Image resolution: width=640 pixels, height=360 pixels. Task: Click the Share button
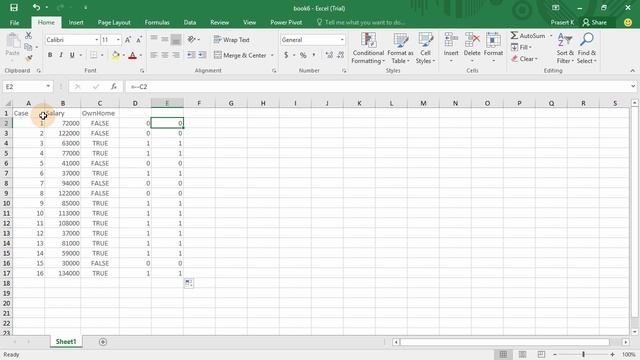(594, 22)
